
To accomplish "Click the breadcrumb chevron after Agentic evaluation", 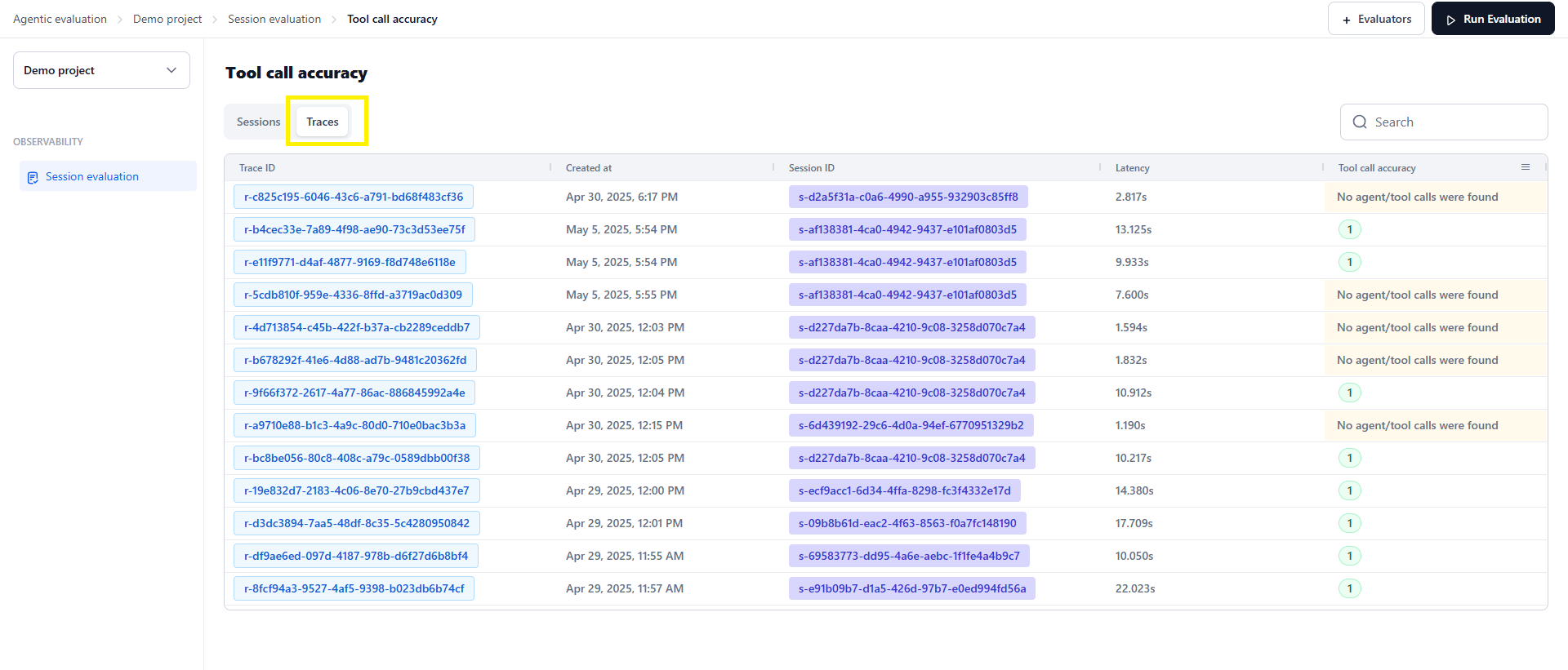I will pyautogui.click(x=120, y=20).
